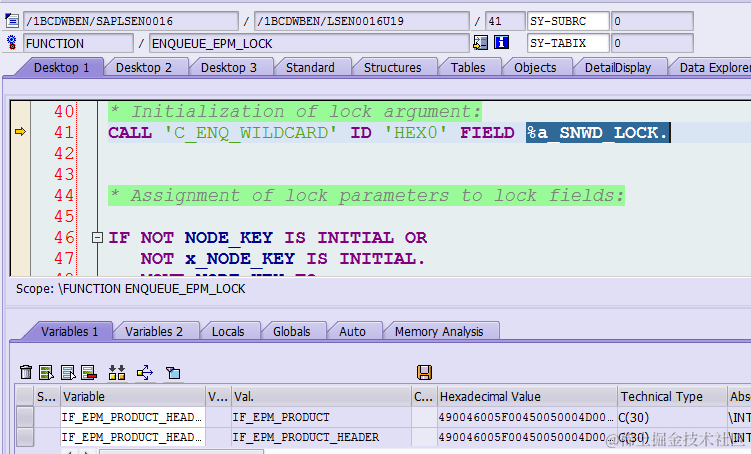Click the line number field showing 41
751x454 pixels.
(x=505, y=21)
